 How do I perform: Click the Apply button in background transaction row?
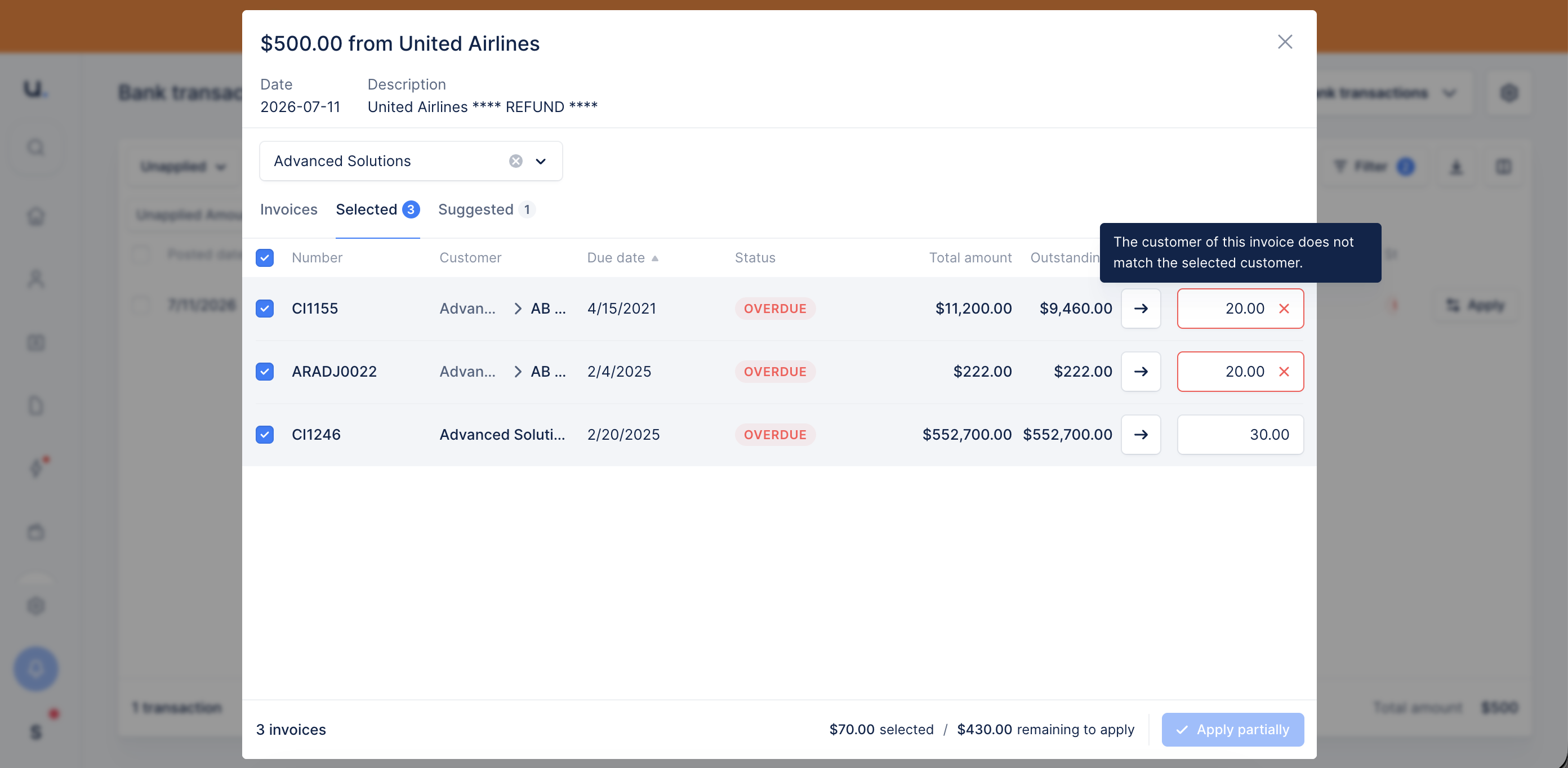(1476, 305)
